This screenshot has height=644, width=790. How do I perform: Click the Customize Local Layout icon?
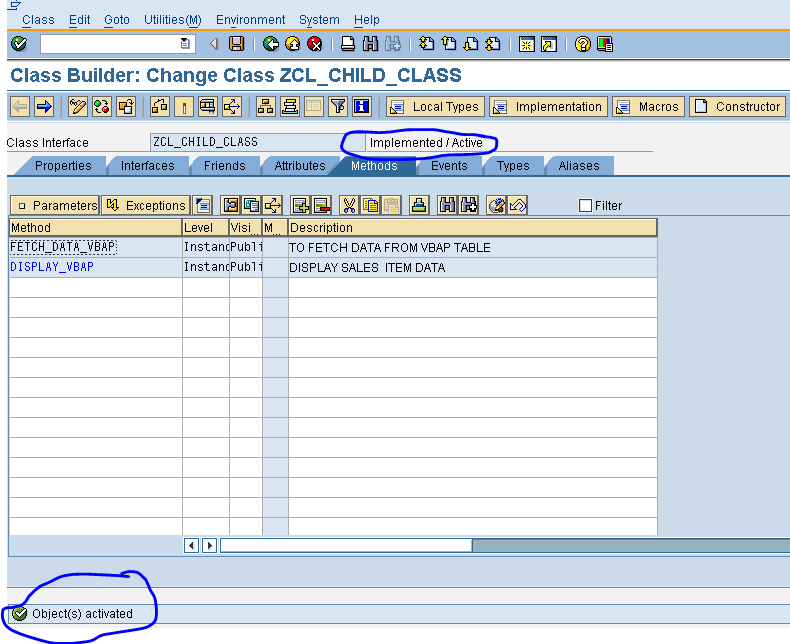coord(605,44)
